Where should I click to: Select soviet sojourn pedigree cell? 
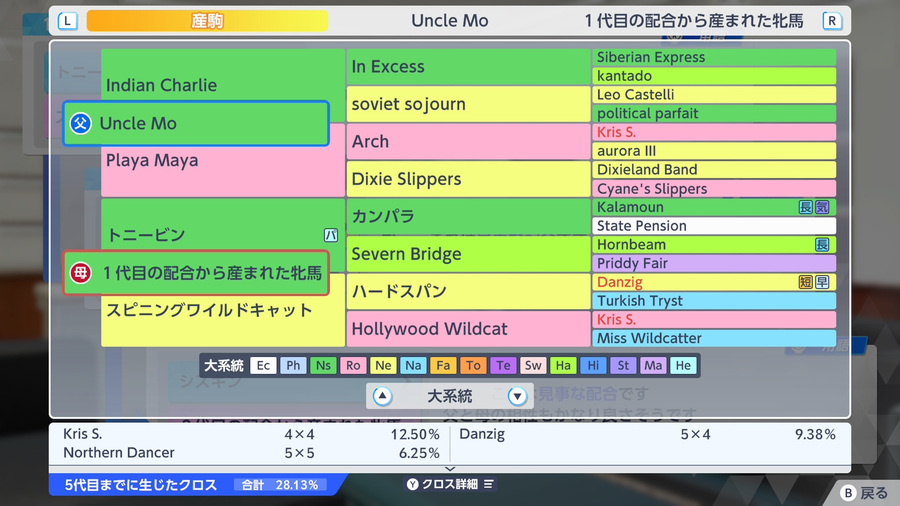[468, 104]
